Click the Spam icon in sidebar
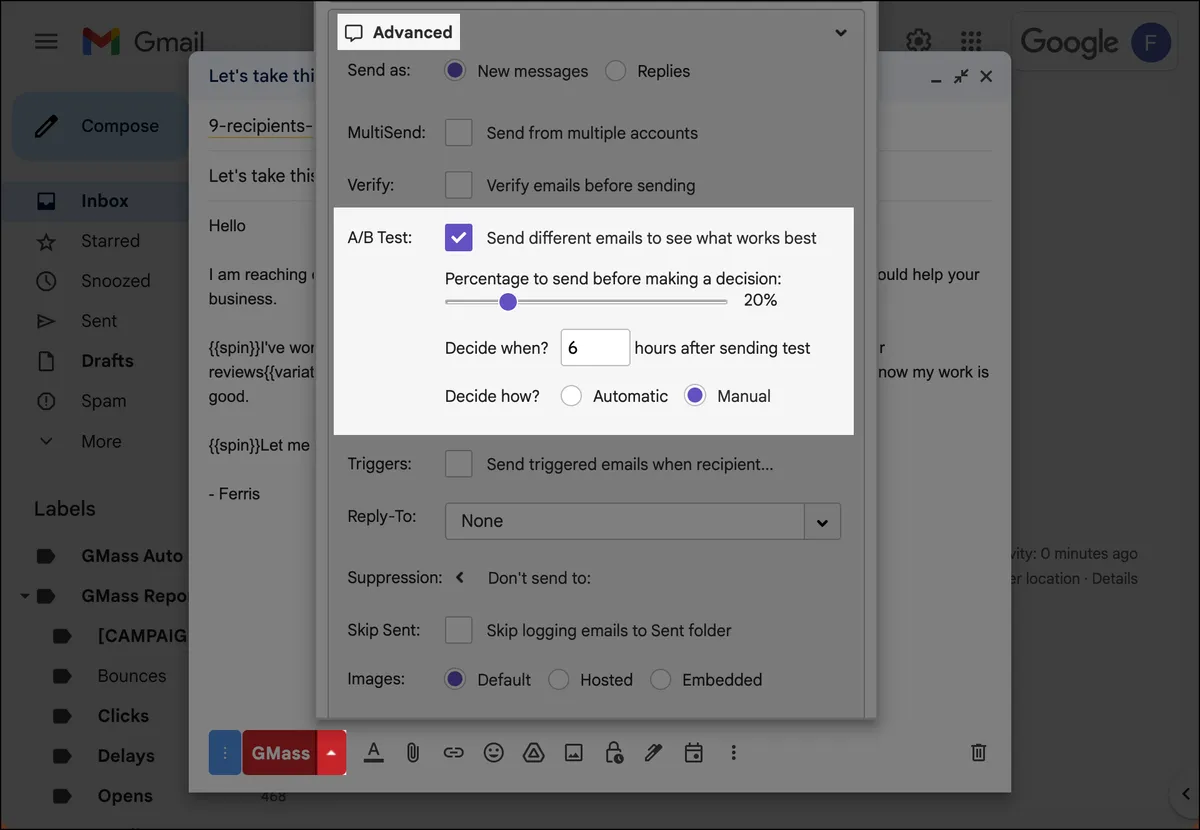 (x=46, y=401)
